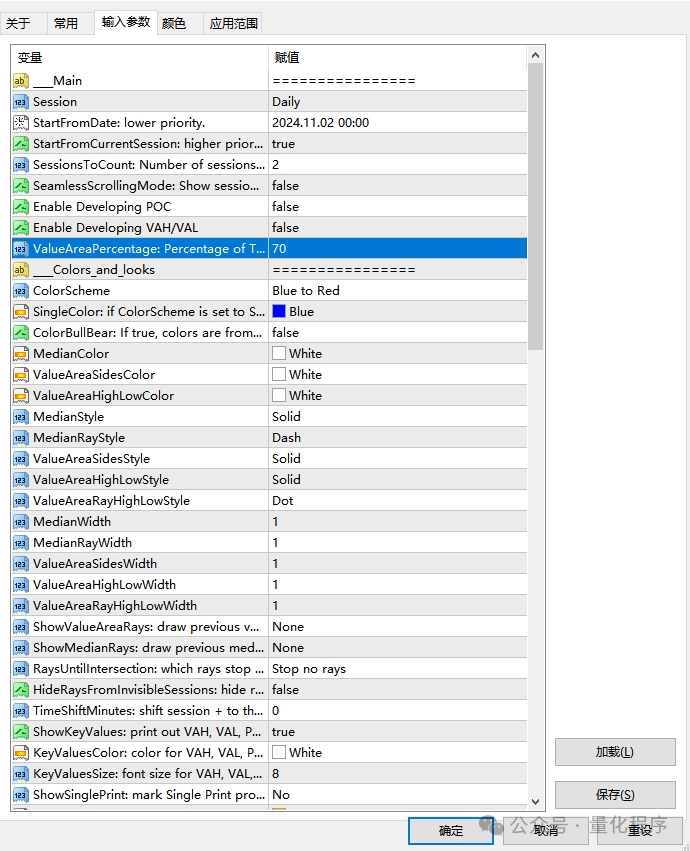Click the boolean icon beside StartFromCurrentSession
The height and width of the screenshot is (851, 690).
[21, 144]
